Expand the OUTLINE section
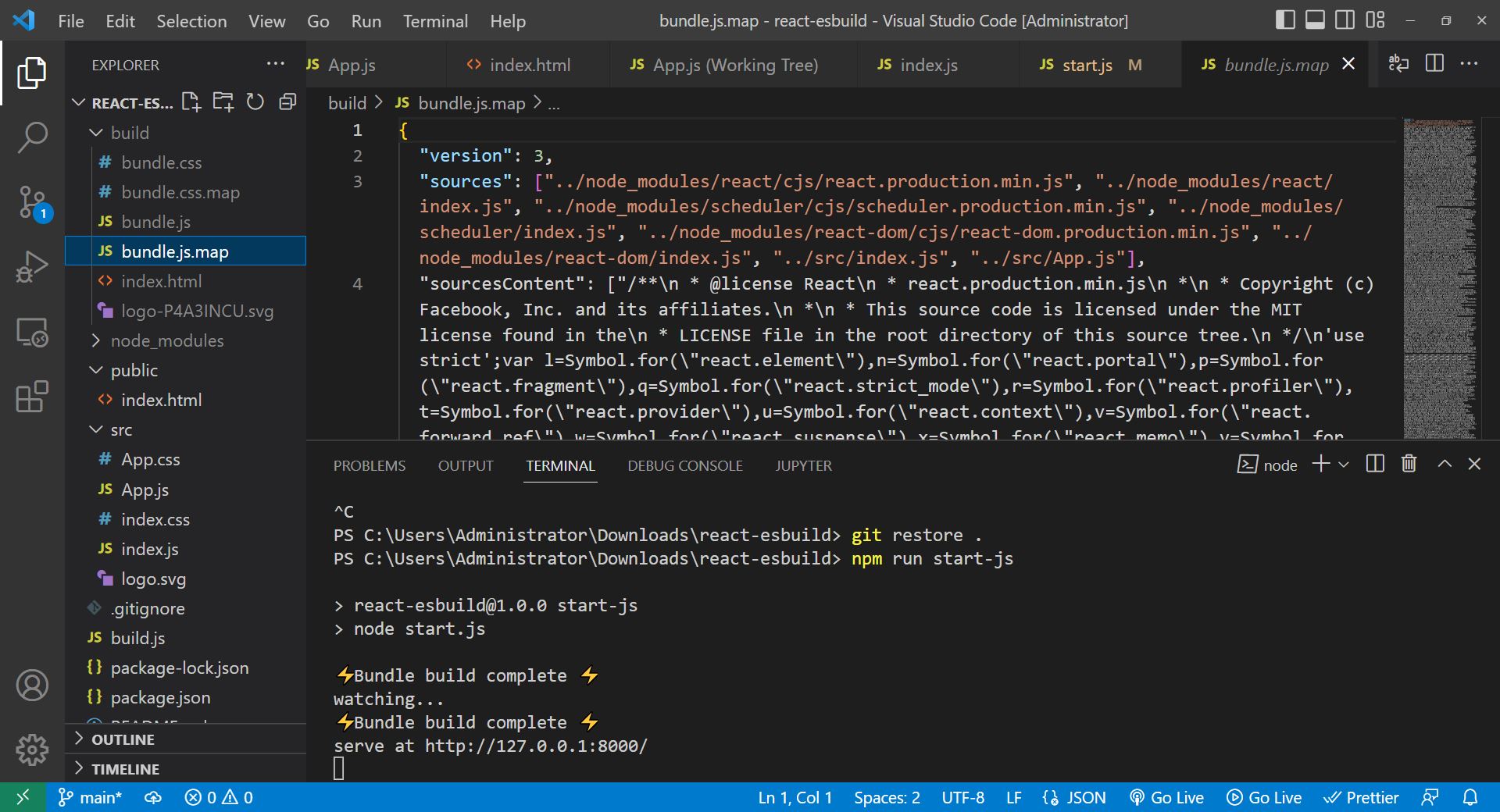 point(186,739)
